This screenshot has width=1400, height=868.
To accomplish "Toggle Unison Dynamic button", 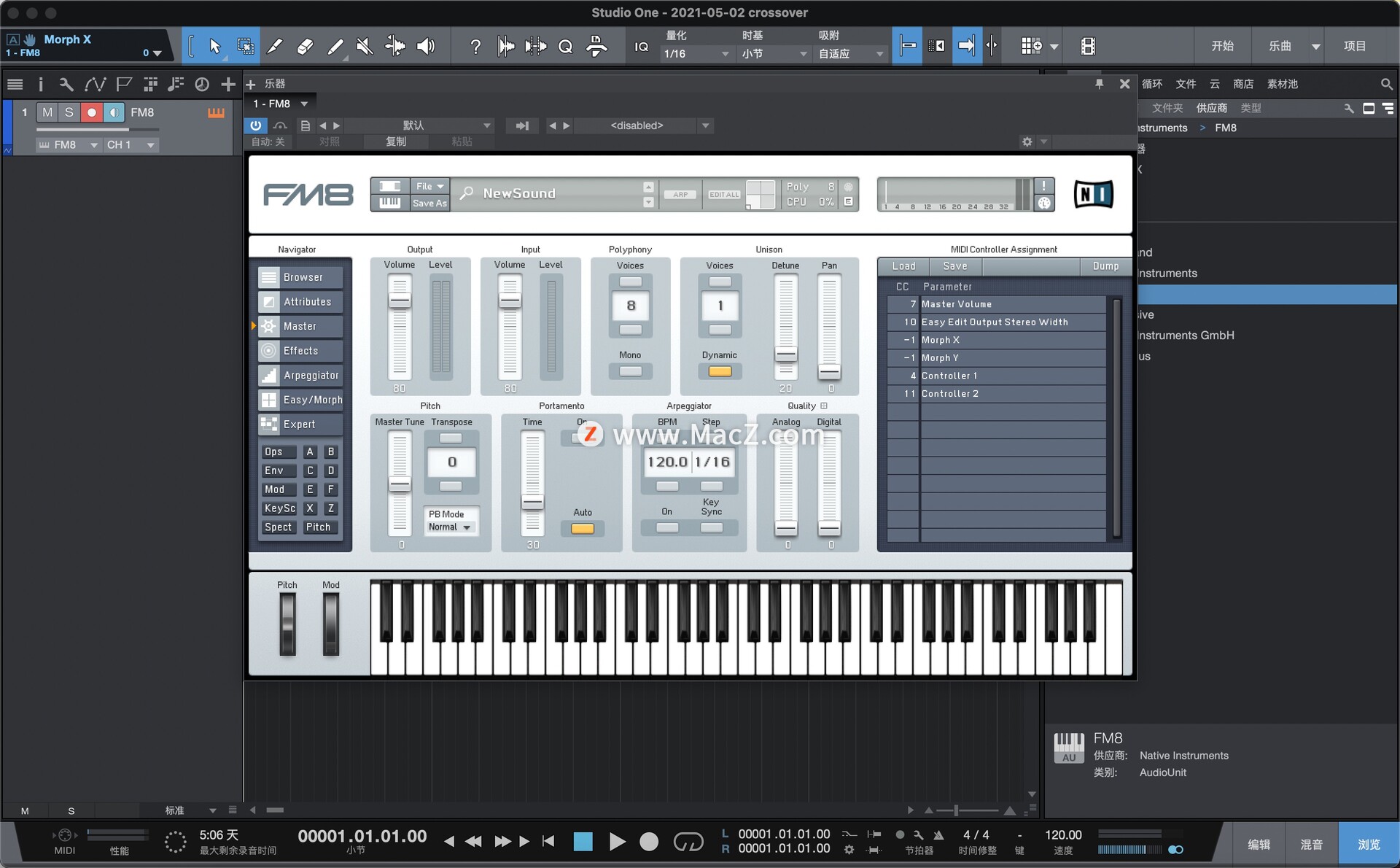I will point(720,371).
